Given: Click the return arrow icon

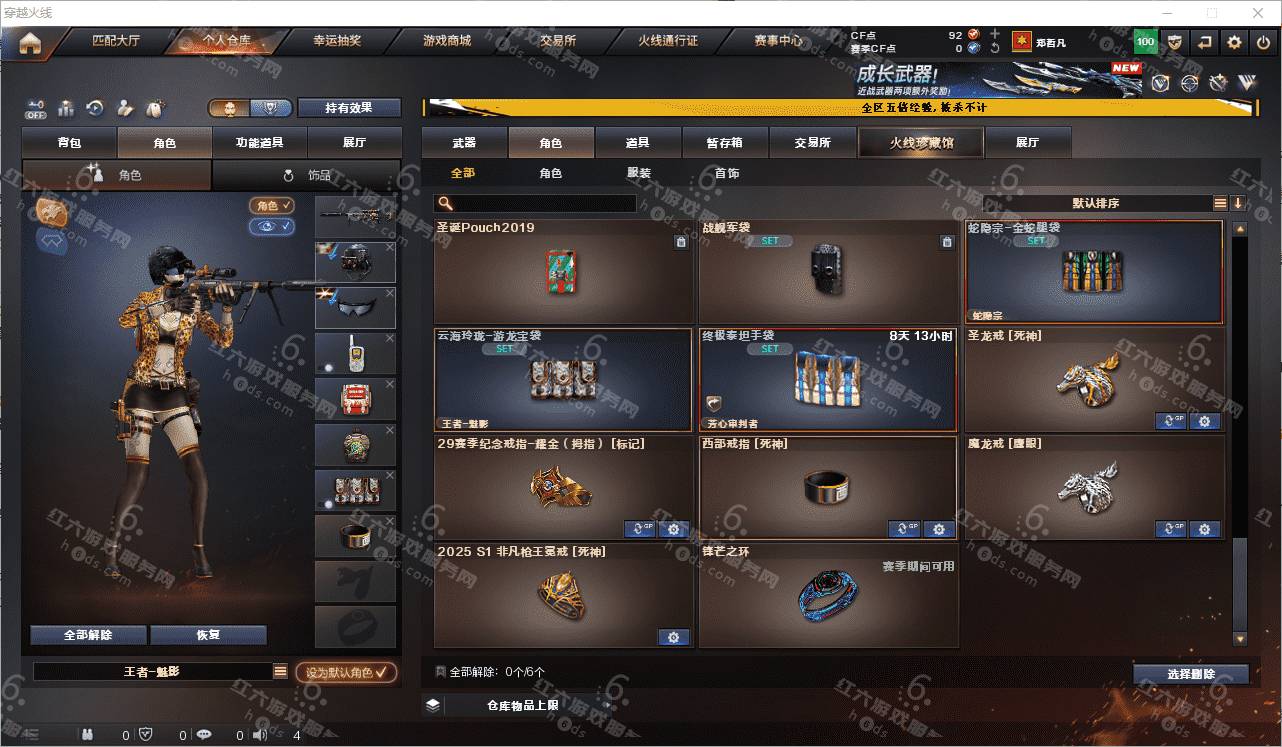Looking at the screenshot, I should [x=1205, y=42].
